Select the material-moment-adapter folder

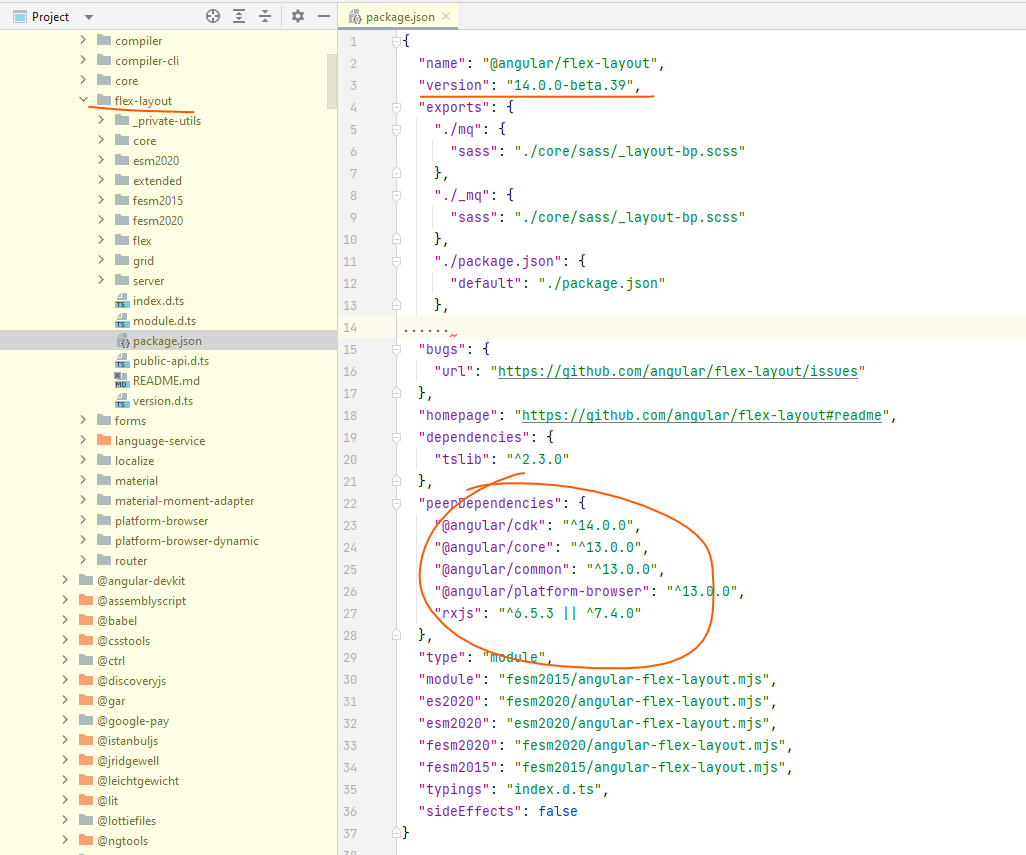tap(185, 500)
